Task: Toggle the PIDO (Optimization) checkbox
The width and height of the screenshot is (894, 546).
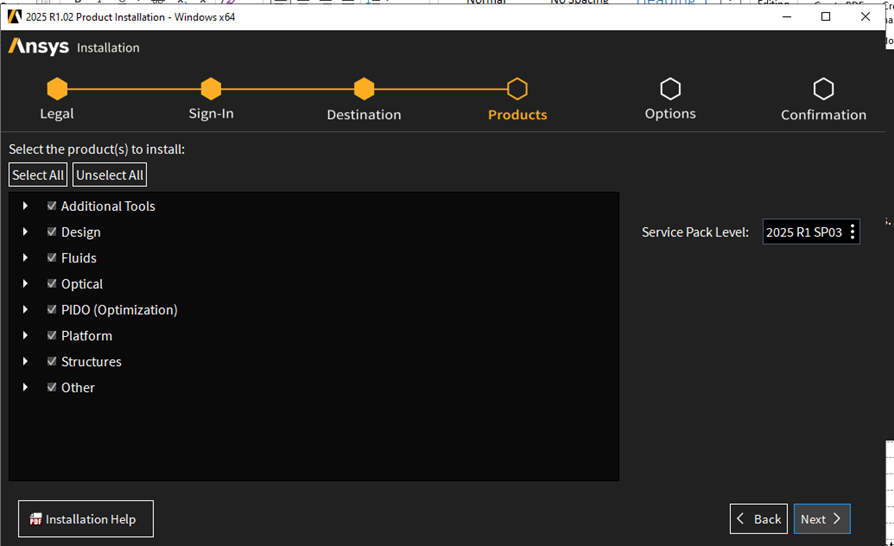Action: 52,310
